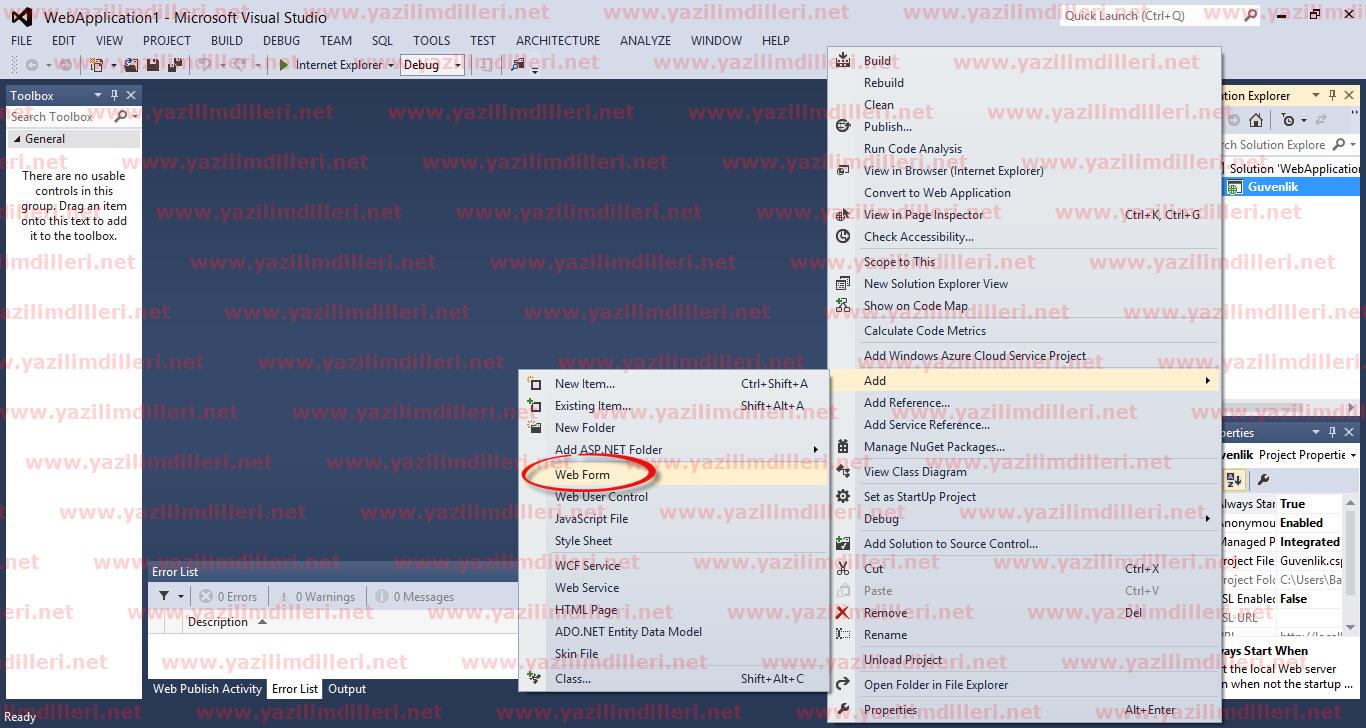Click the Visual Studio logo in title bar

click(x=21, y=17)
